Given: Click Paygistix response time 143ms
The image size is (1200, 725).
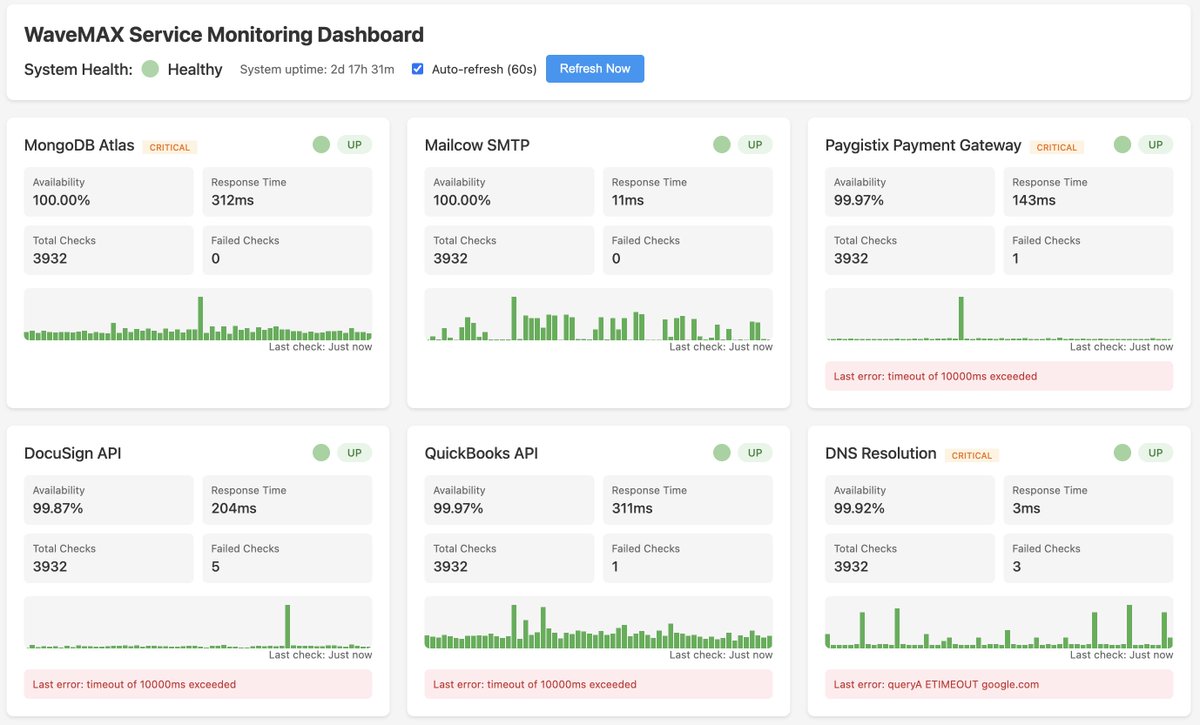Looking at the screenshot, I should click(x=1034, y=200).
